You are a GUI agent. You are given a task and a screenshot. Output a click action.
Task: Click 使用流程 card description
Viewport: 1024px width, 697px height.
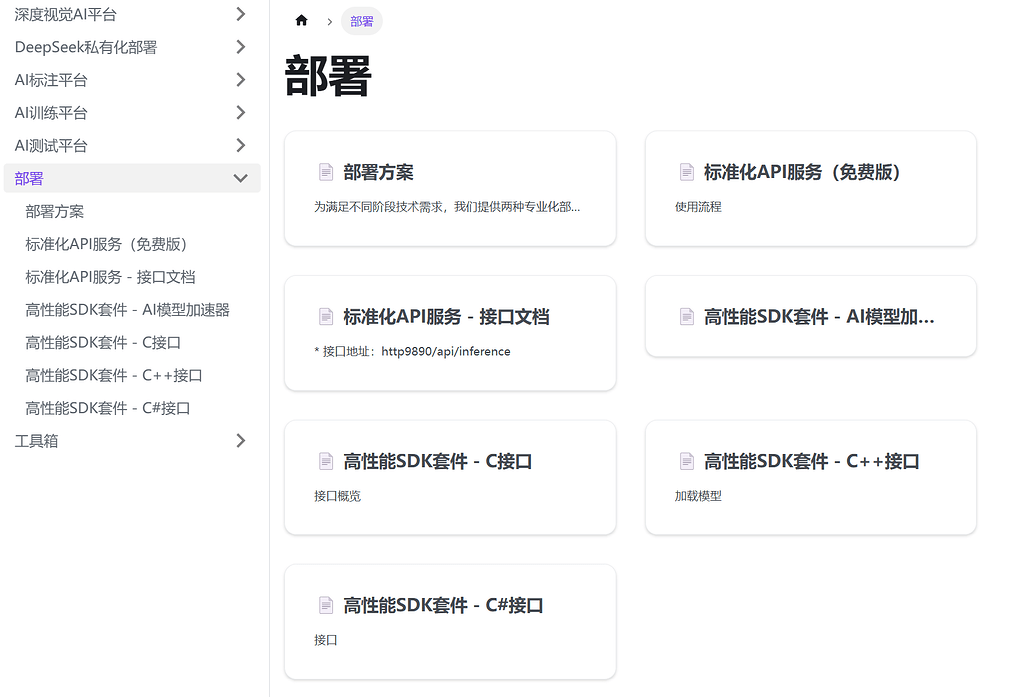click(x=697, y=206)
